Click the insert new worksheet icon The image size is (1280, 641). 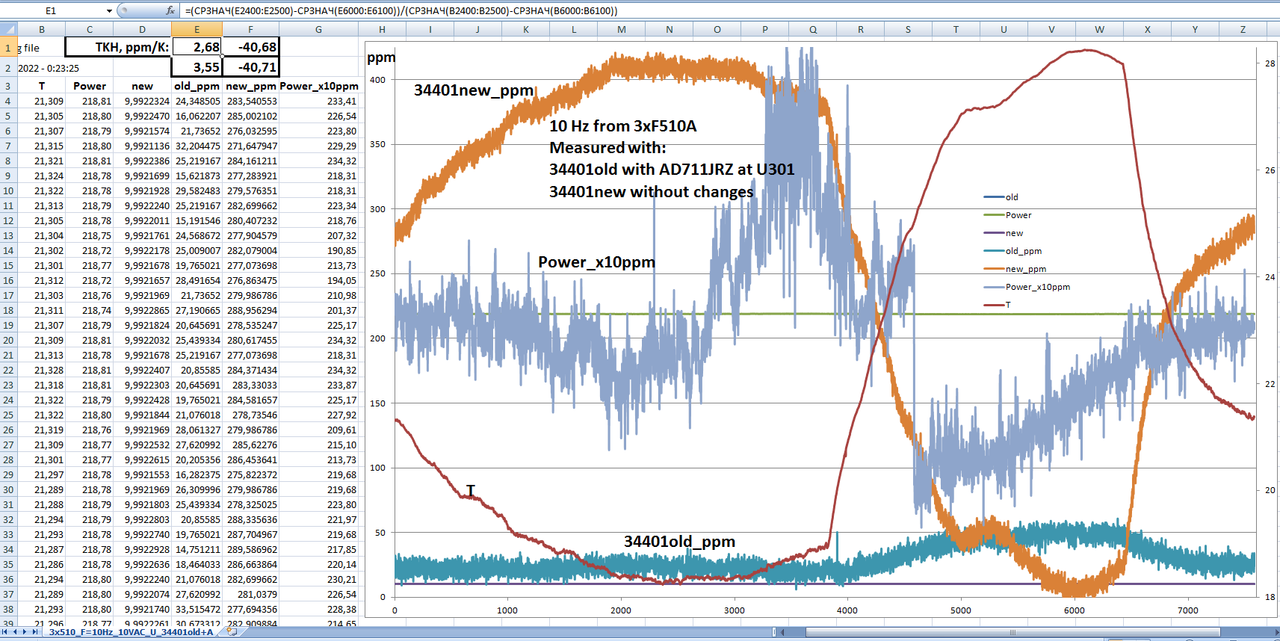click(232, 633)
